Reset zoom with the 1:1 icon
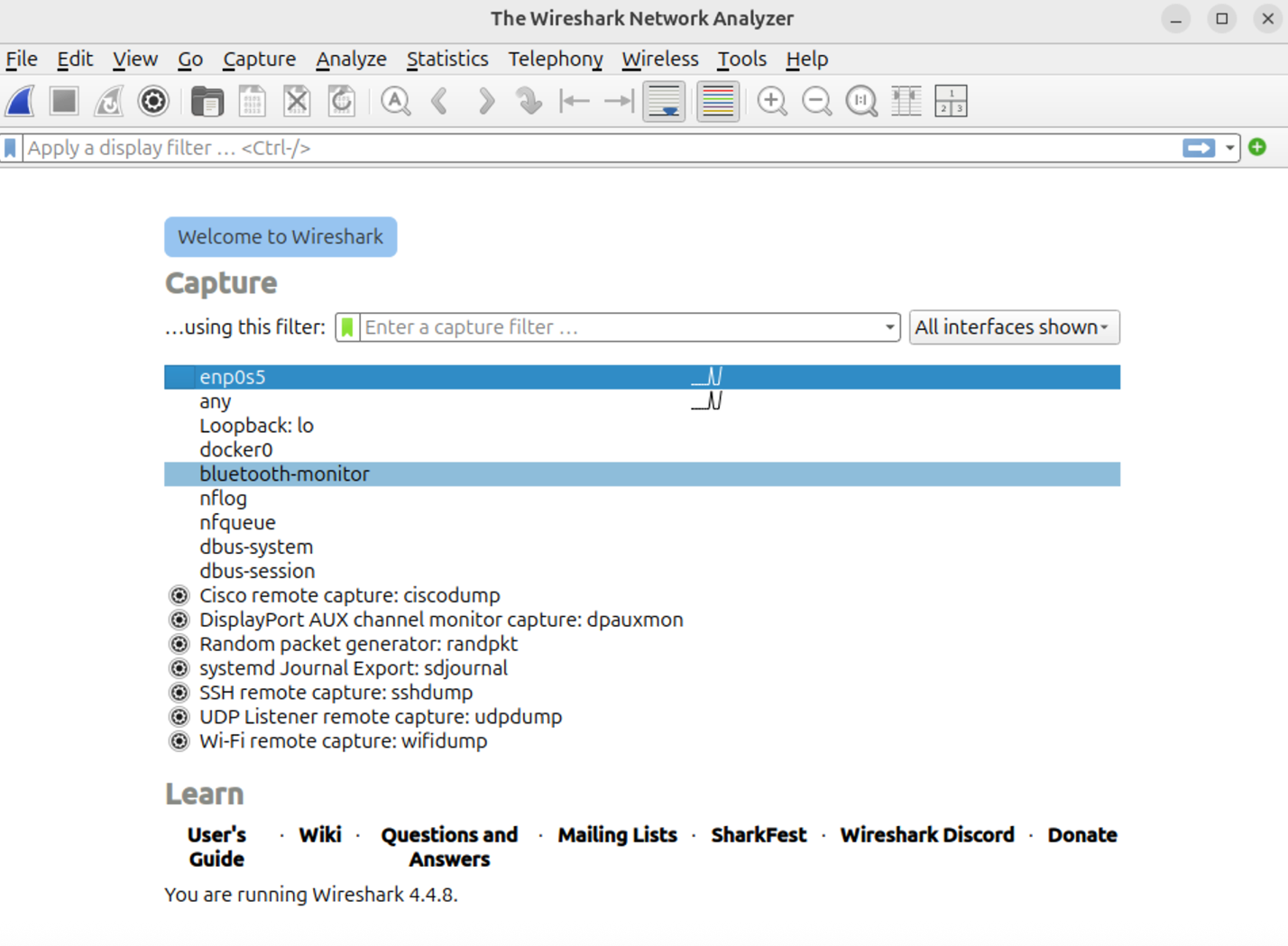This screenshot has width=1288, height=946. coord(861,101)
